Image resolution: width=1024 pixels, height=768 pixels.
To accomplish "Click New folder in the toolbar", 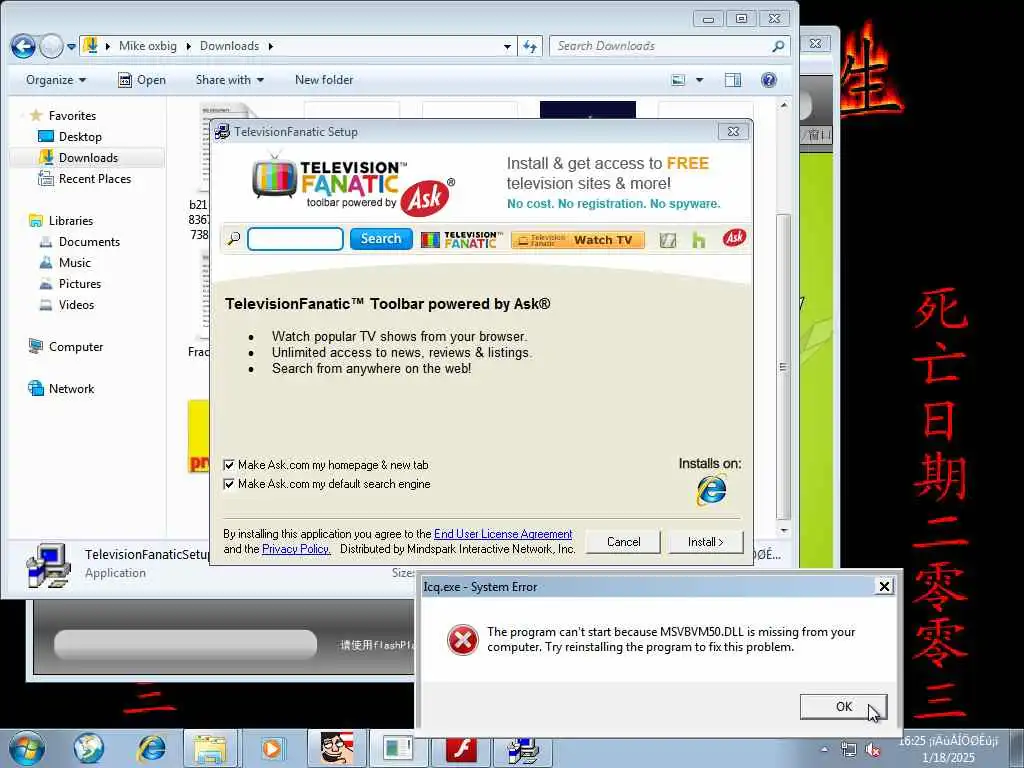I will (324, 80).
